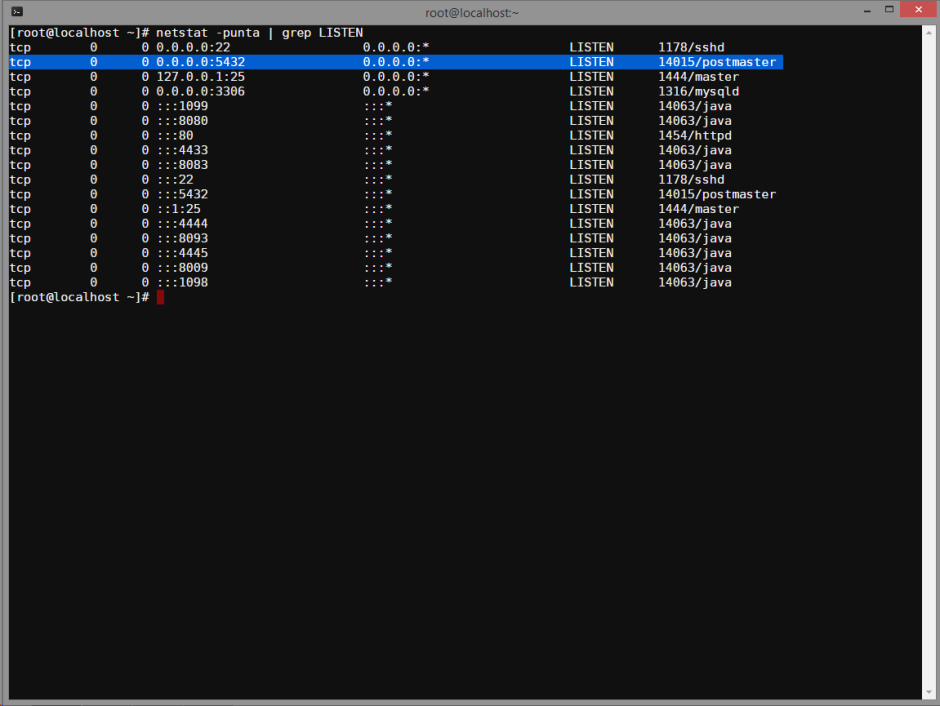Image resolution: width=940 pixels, height=706 pixels.
Task: Click the root@localhost:~ window title
Action: (472, 11)
